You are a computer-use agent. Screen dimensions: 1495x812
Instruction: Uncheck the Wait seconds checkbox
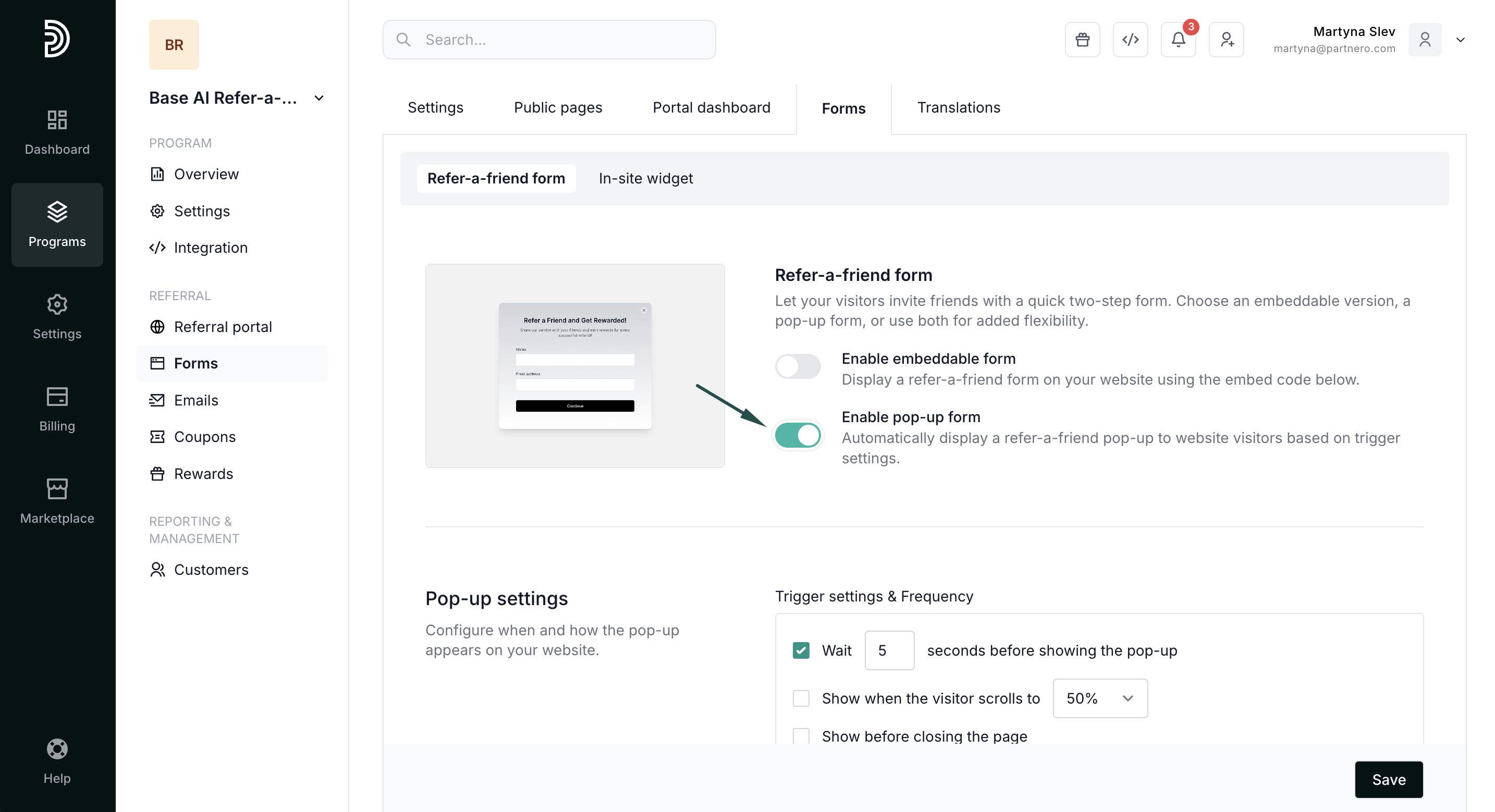pos(801,650)
